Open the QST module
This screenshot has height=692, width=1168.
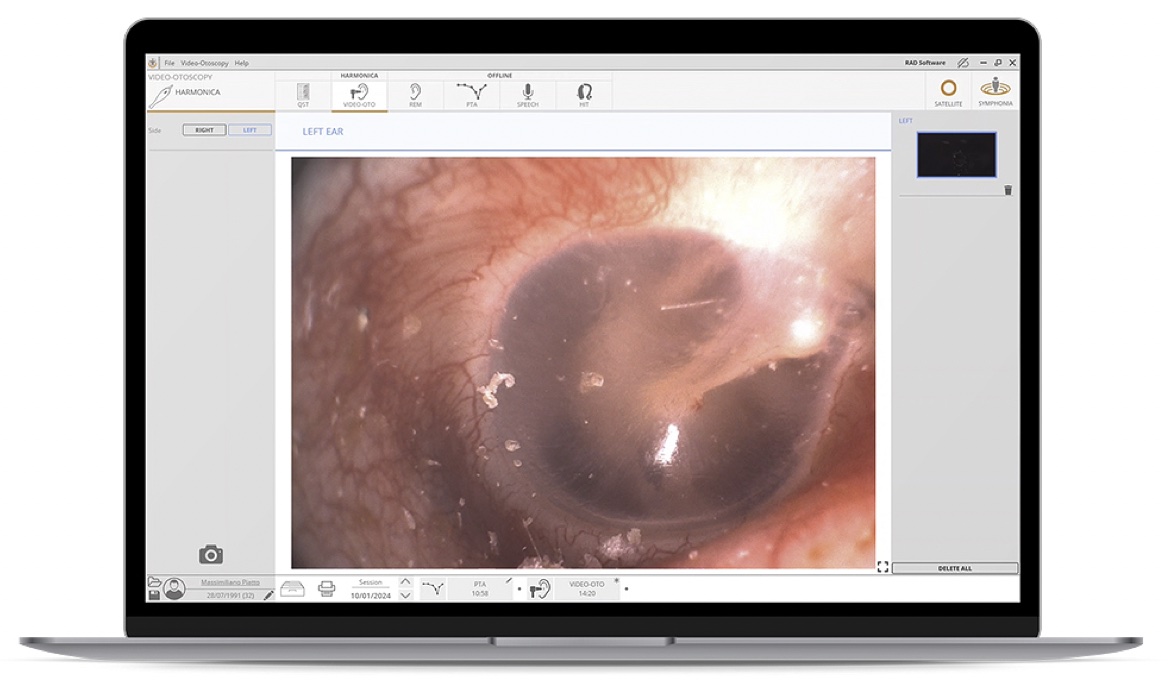(303, 94)
